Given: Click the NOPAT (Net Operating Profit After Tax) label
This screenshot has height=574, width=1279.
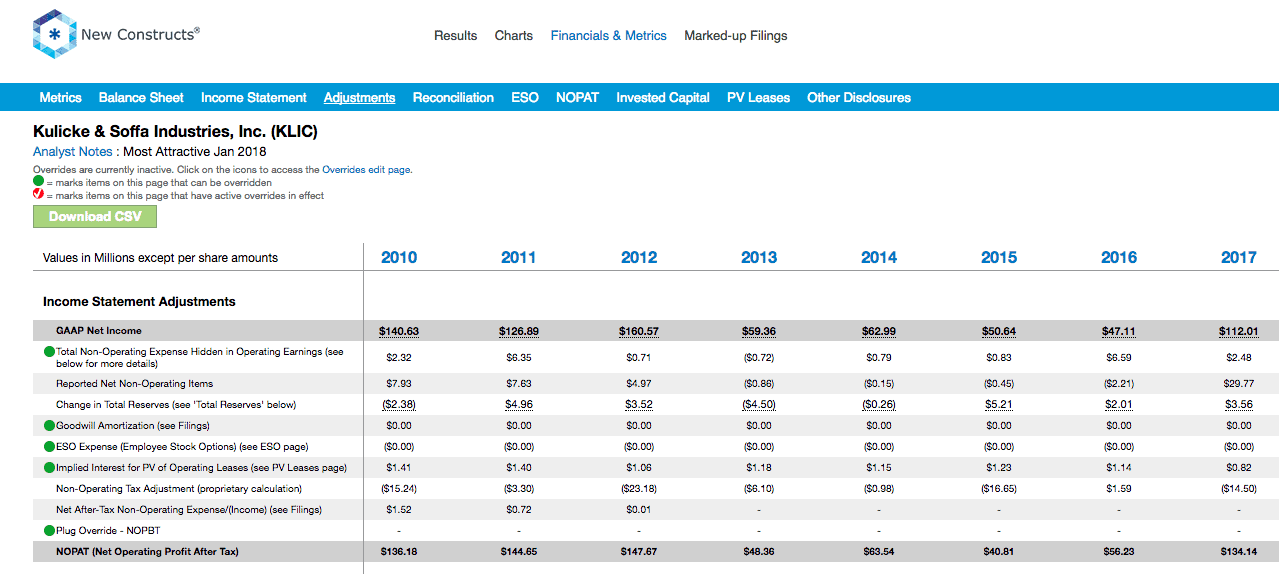Looking at the screenshot, I should 147,552.
